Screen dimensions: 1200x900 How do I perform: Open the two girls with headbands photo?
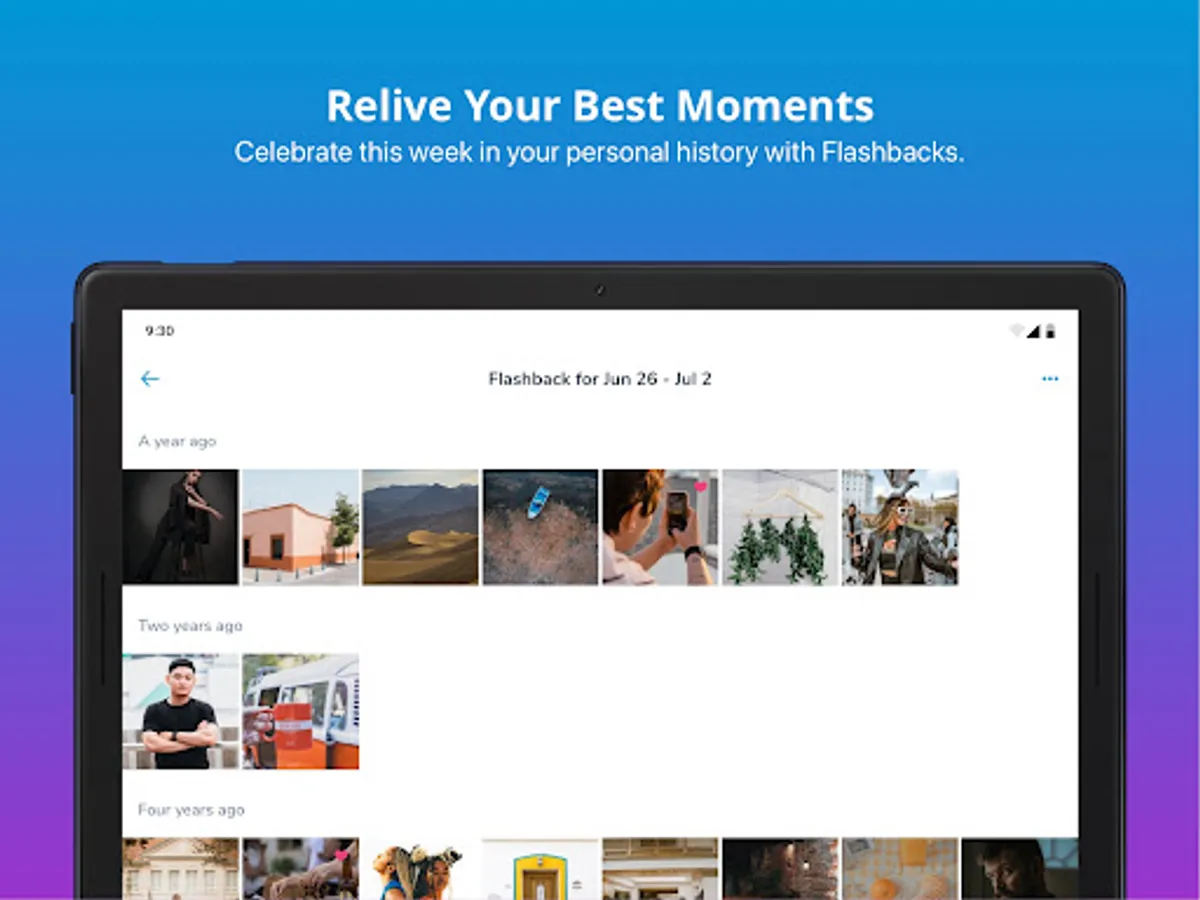coord(420,868)
